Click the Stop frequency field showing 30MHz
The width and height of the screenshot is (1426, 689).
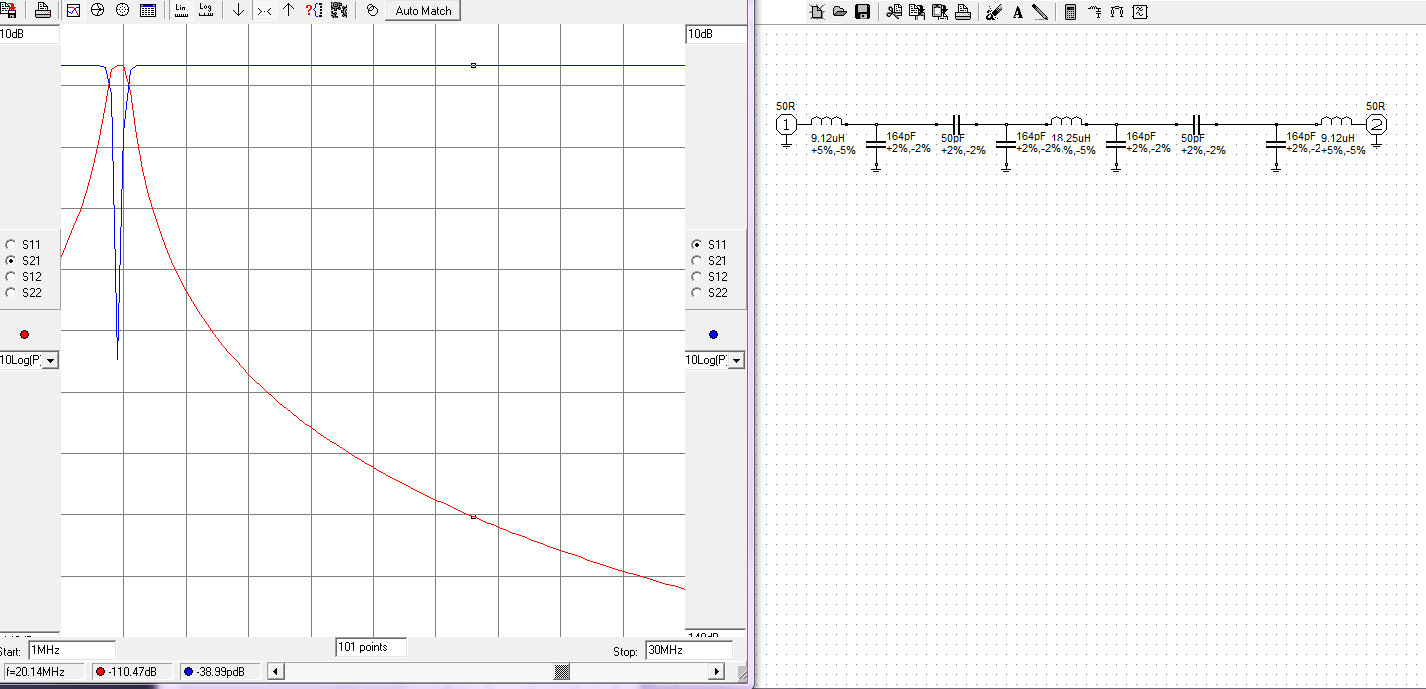coord(688,650)
